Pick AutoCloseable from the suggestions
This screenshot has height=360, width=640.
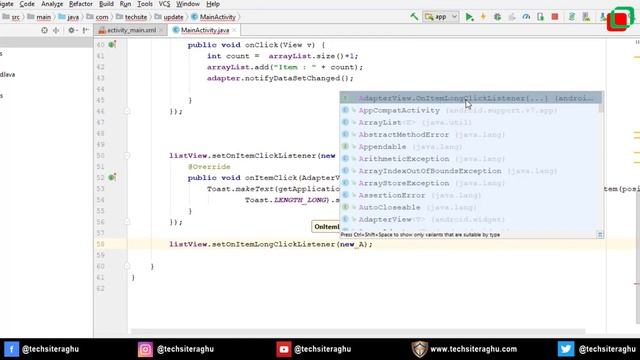click(470, 207)
